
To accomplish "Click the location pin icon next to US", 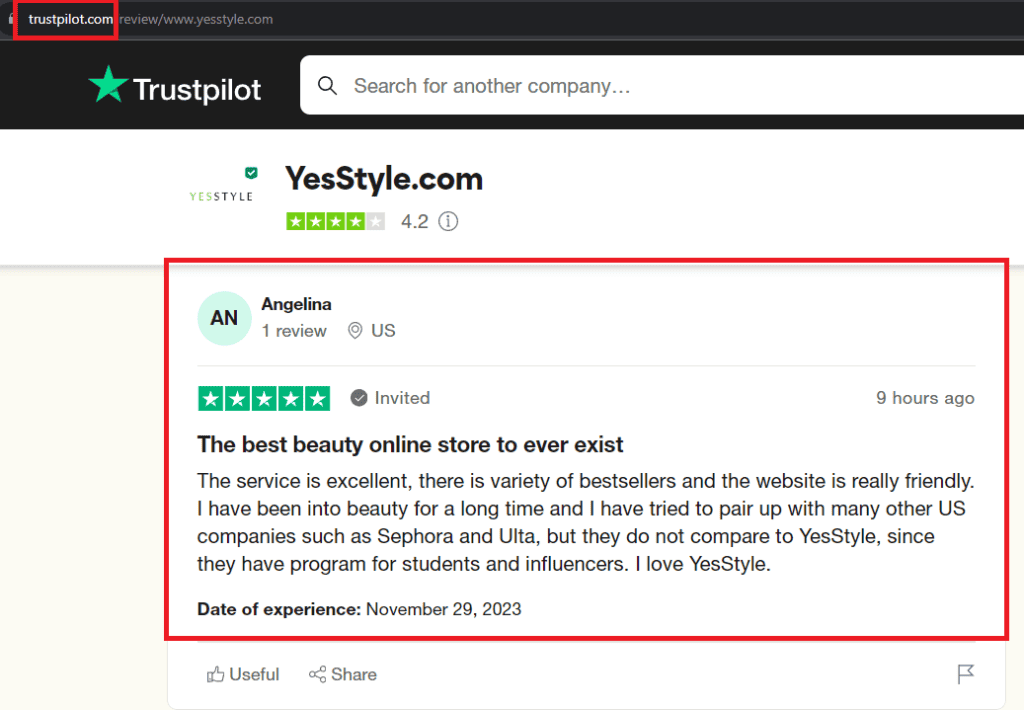I will click(355, 330).
